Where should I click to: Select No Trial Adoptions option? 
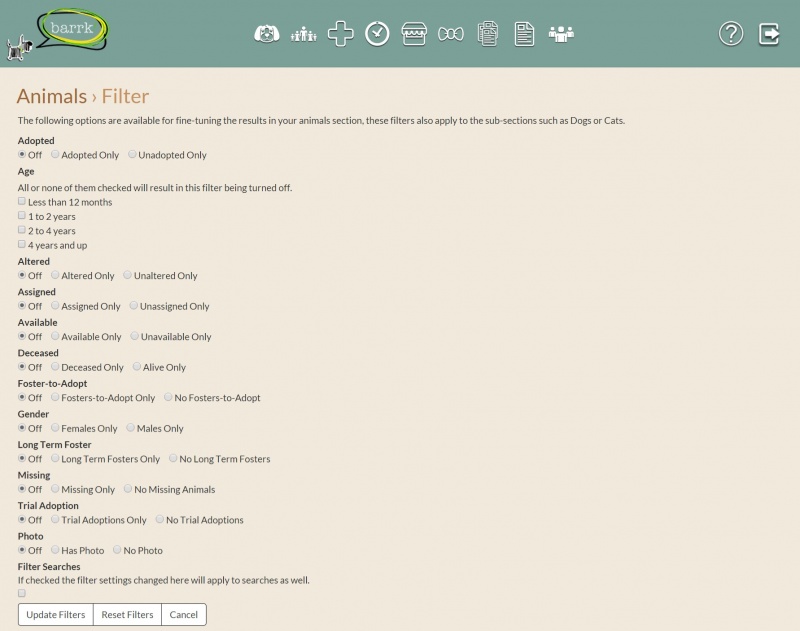point(160,519)
